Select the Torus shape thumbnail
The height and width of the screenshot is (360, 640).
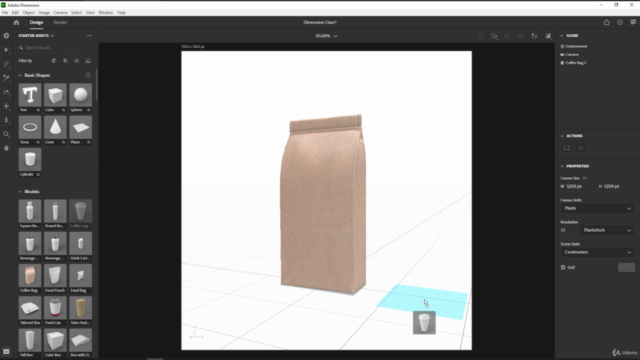pos(30,127)
